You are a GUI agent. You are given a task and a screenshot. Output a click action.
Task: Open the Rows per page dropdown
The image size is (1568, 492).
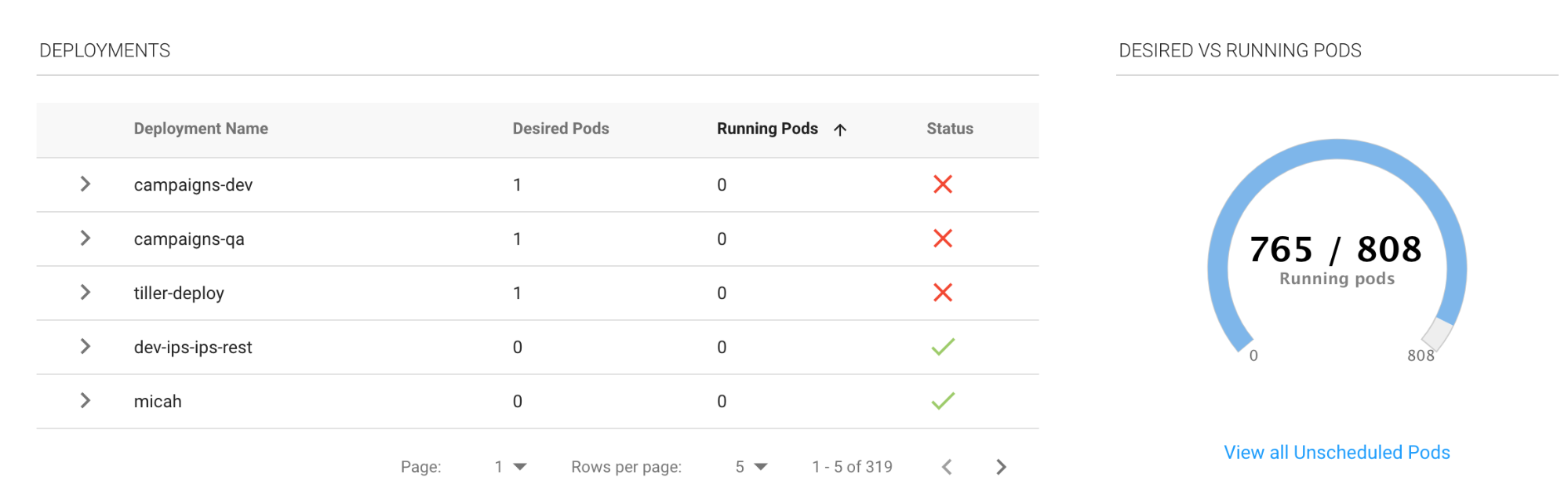pyautogui.click(x=751, y=467)
